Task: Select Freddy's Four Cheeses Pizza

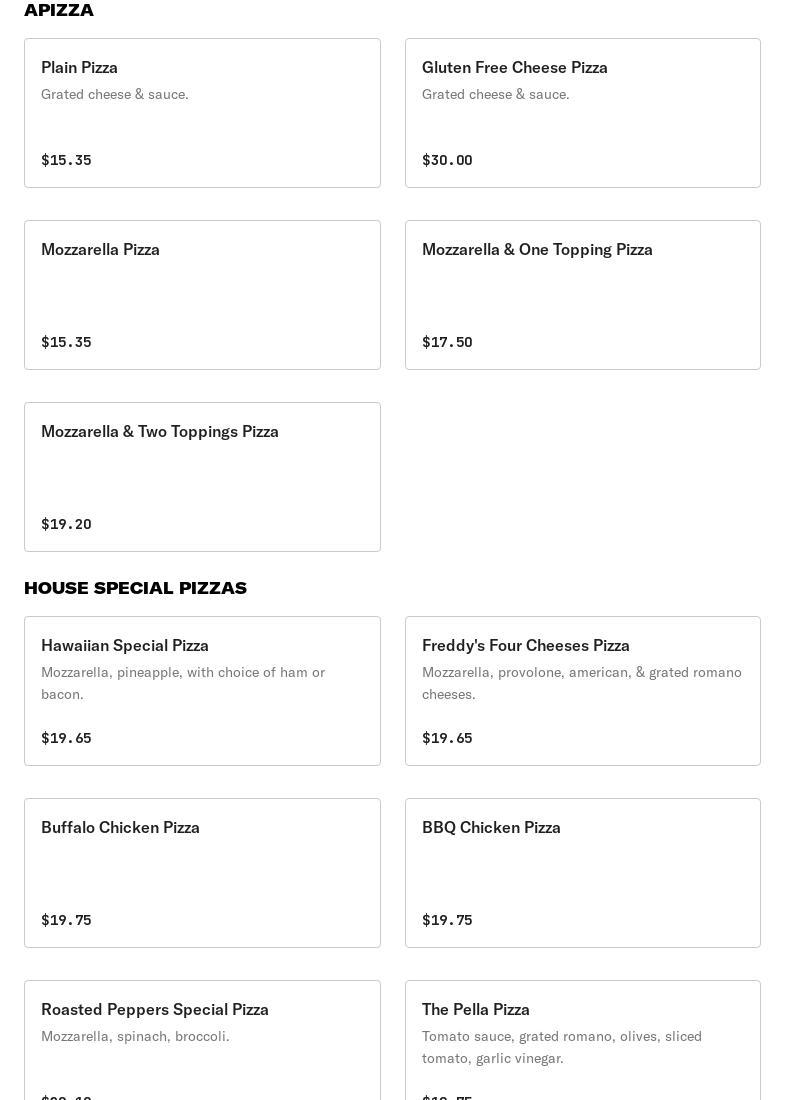Action: [x=582, y=691]
